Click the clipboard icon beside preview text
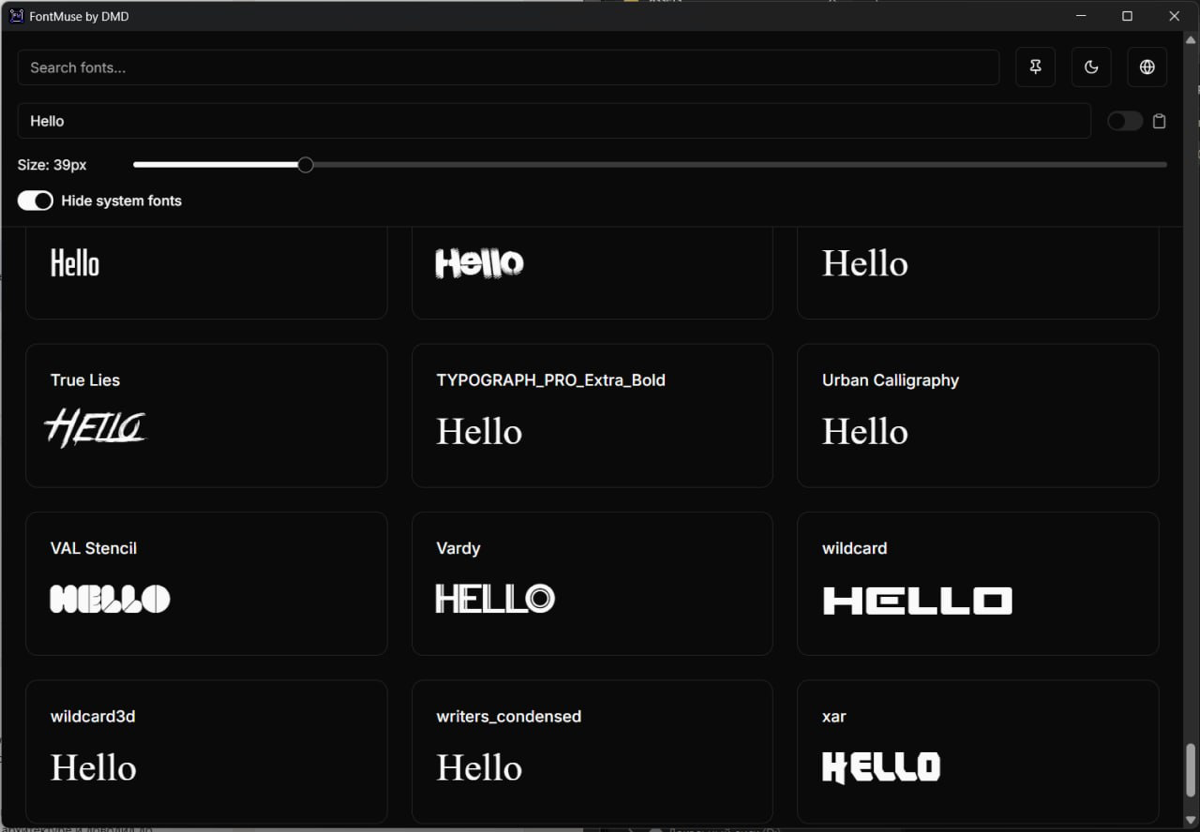This screenshot has height=832, width=1200. 1159,121
